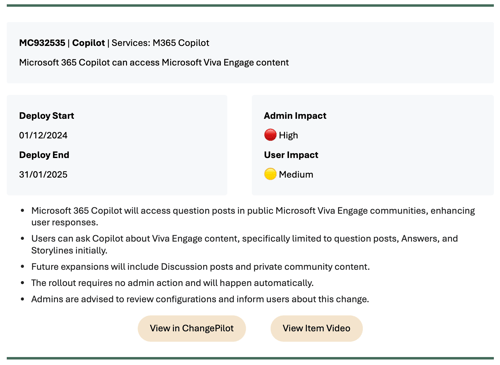Click the Services: M365 Copilot text

pyautogui.click(x=160, y=43)
